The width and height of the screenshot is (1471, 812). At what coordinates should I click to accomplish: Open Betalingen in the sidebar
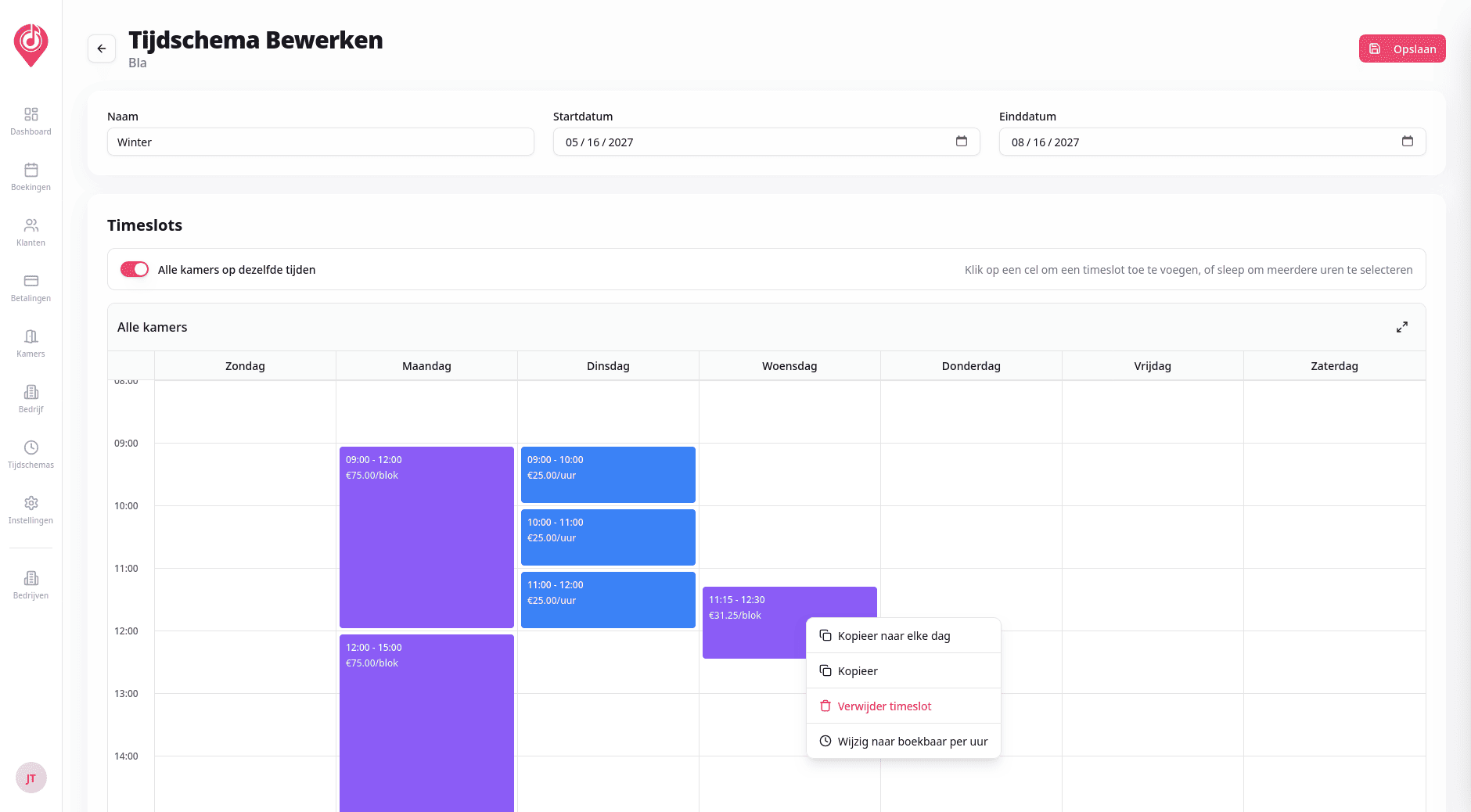(x=31, y=288)
